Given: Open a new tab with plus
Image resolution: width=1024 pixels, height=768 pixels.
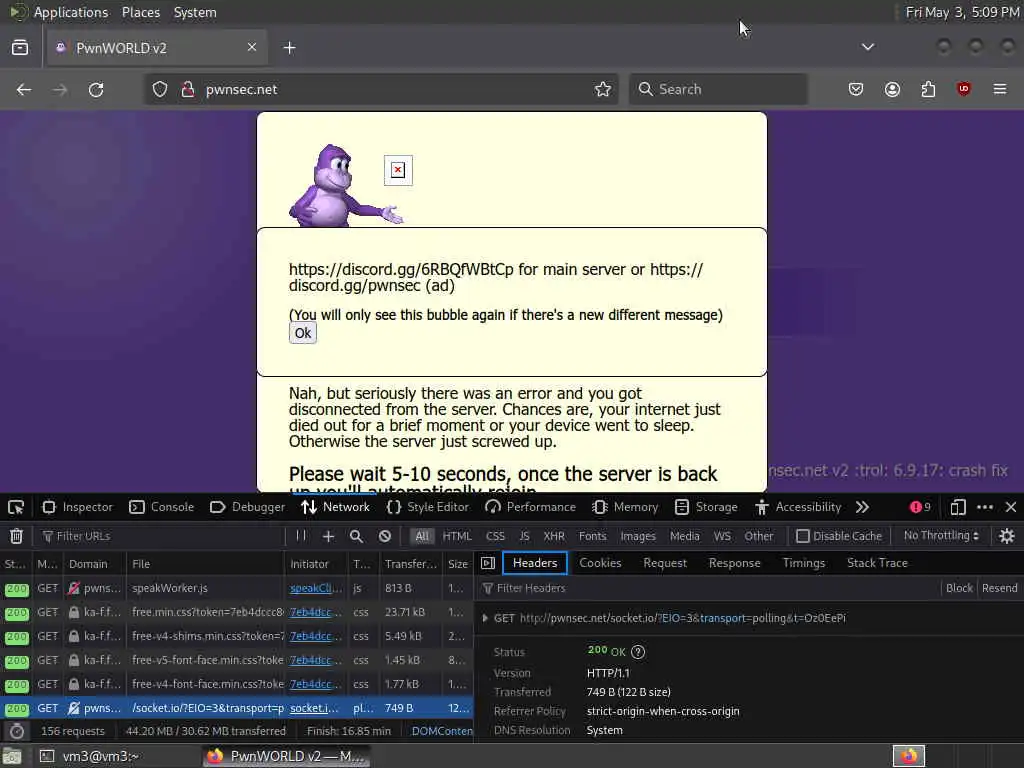Looking at the screenshot, I should [289, 48].
